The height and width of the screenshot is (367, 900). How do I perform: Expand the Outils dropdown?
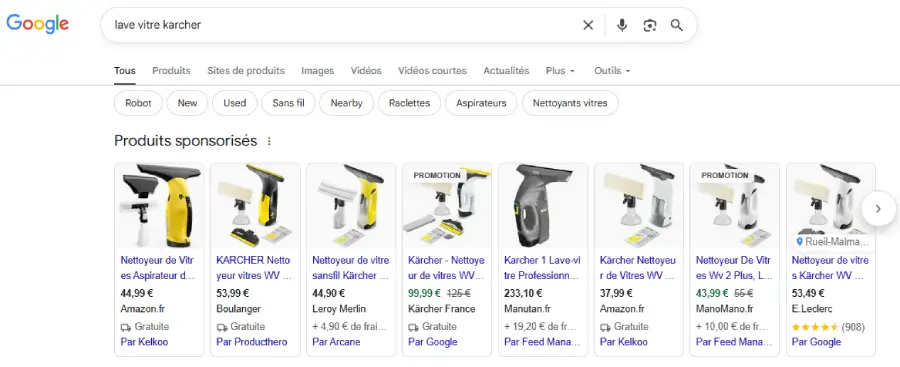(x=612, y=71)
